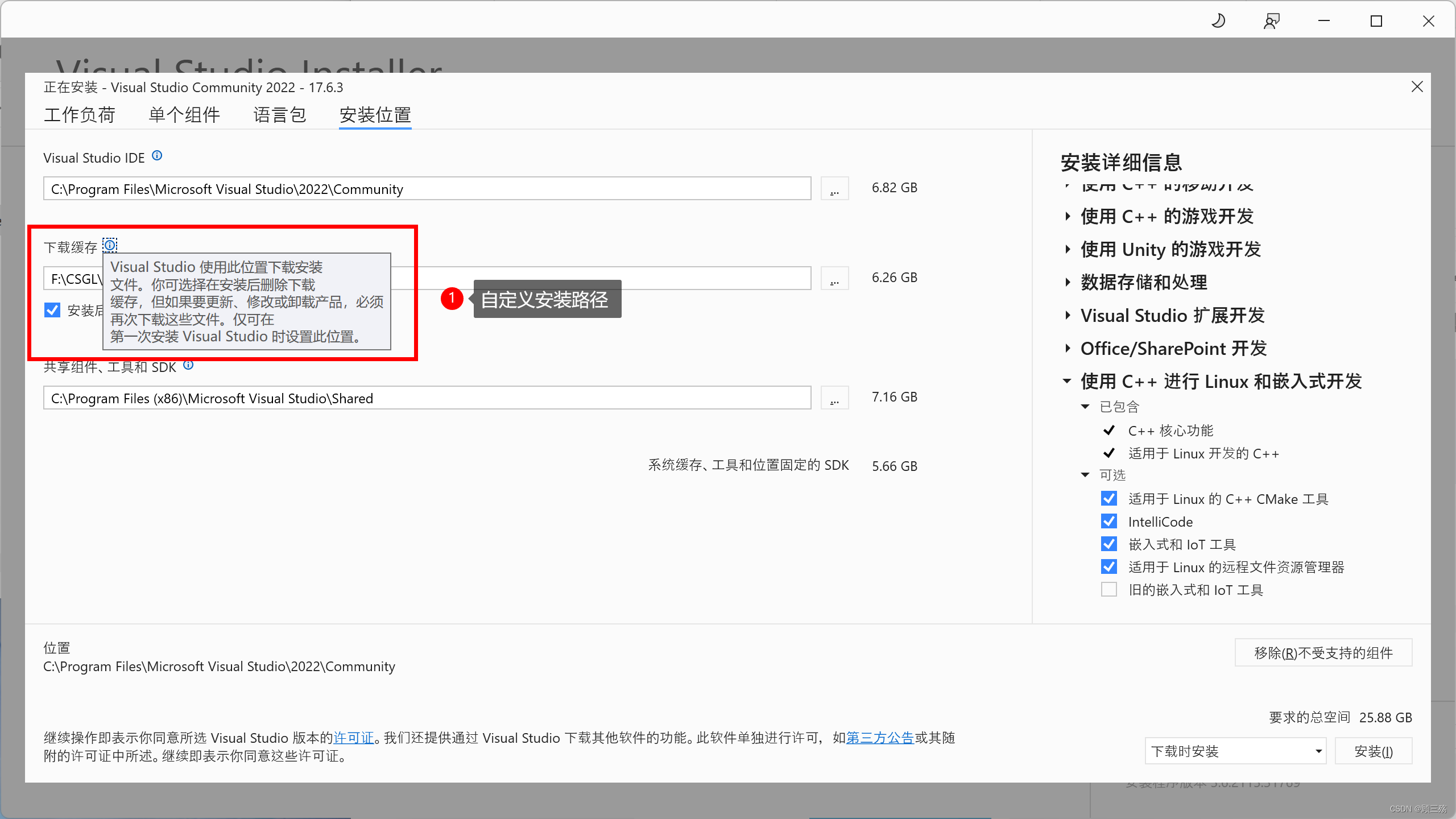Open feedback icon in title bar

[1271, 20]
